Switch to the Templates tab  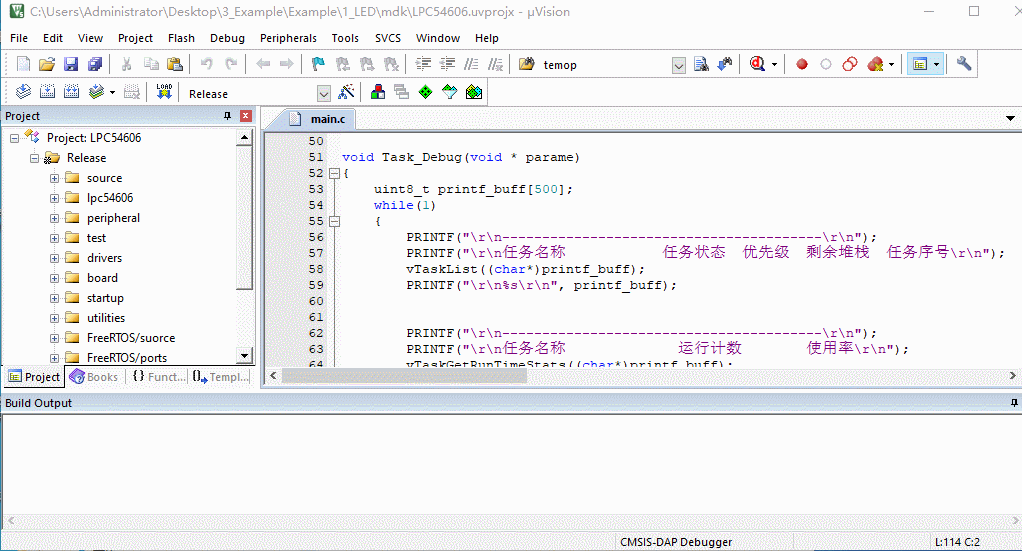221,377
